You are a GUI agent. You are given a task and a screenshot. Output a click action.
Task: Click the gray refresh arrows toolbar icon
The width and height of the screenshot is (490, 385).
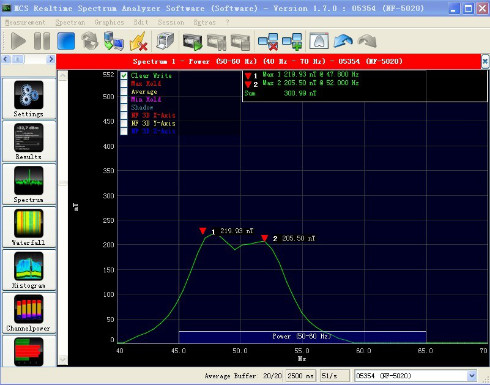pos(90,41)
